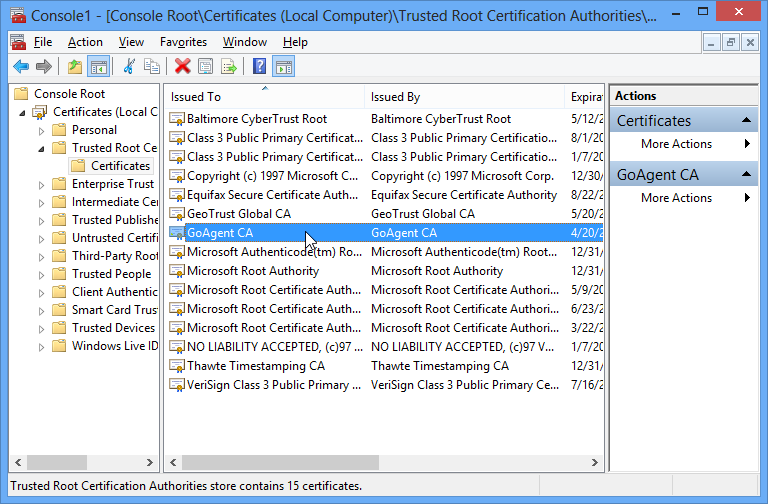
Task: Click the tree pane horizontal scrollbar thumb
Action: 57,462
